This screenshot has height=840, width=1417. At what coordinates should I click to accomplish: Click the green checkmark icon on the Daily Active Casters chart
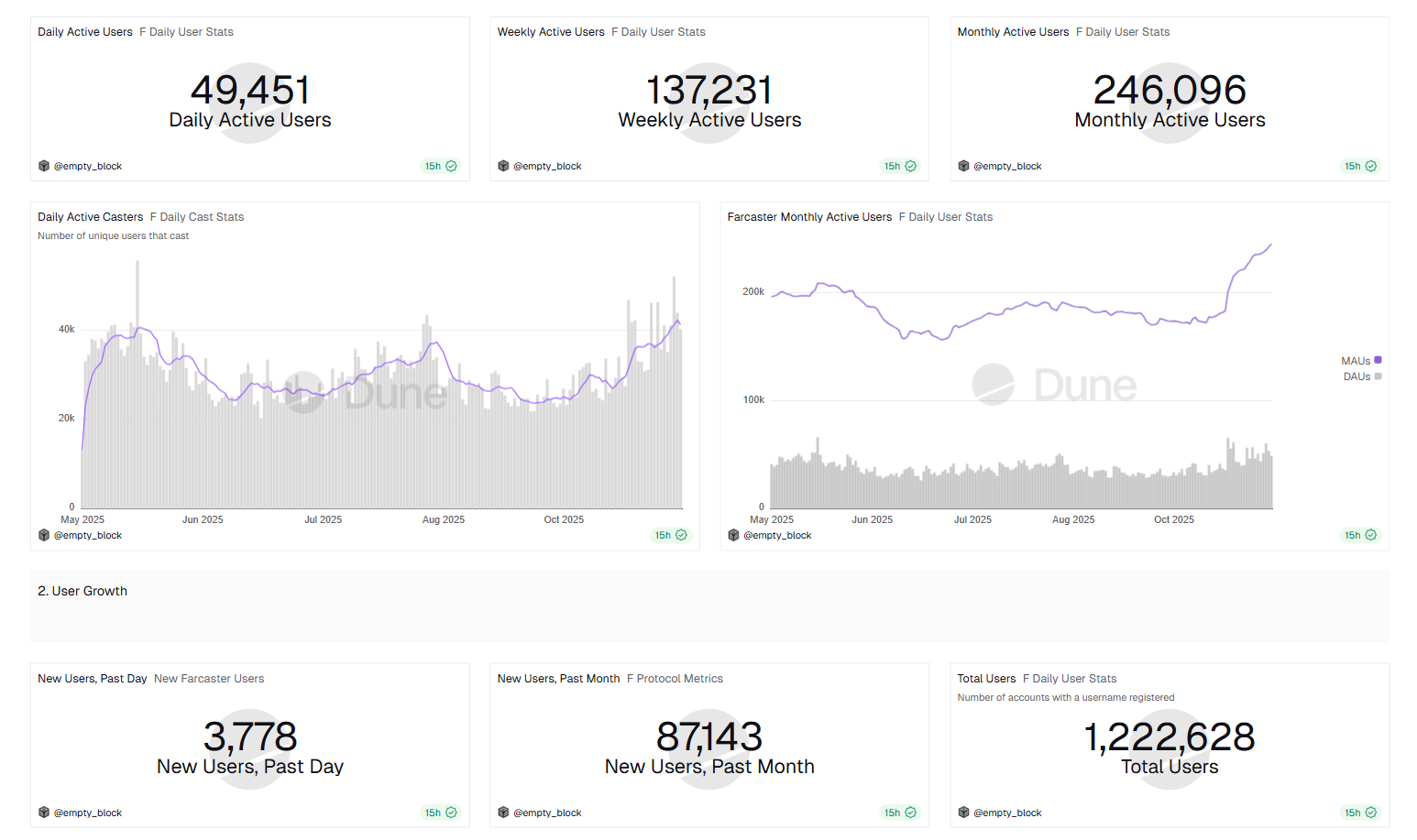coord(681,535)
